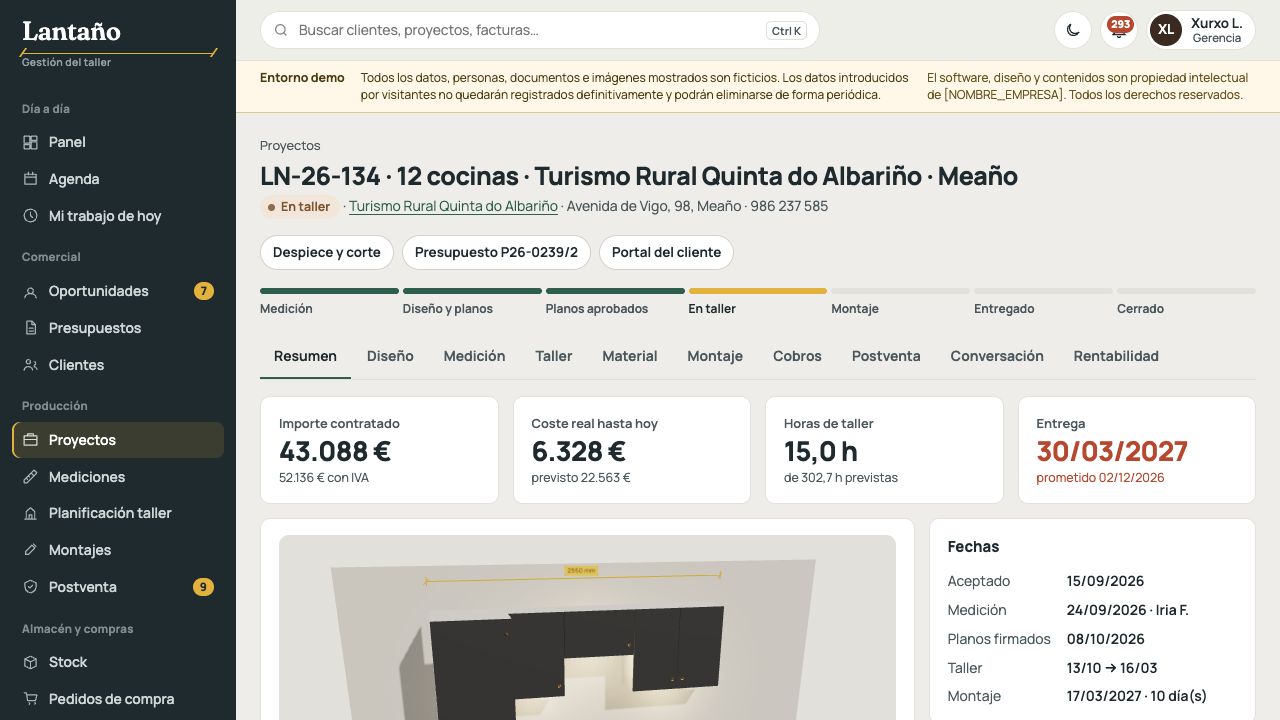Go to the Material tab
Image resolution: width=1280 pixels, height=720 pixels.
[x=630, y=356]
